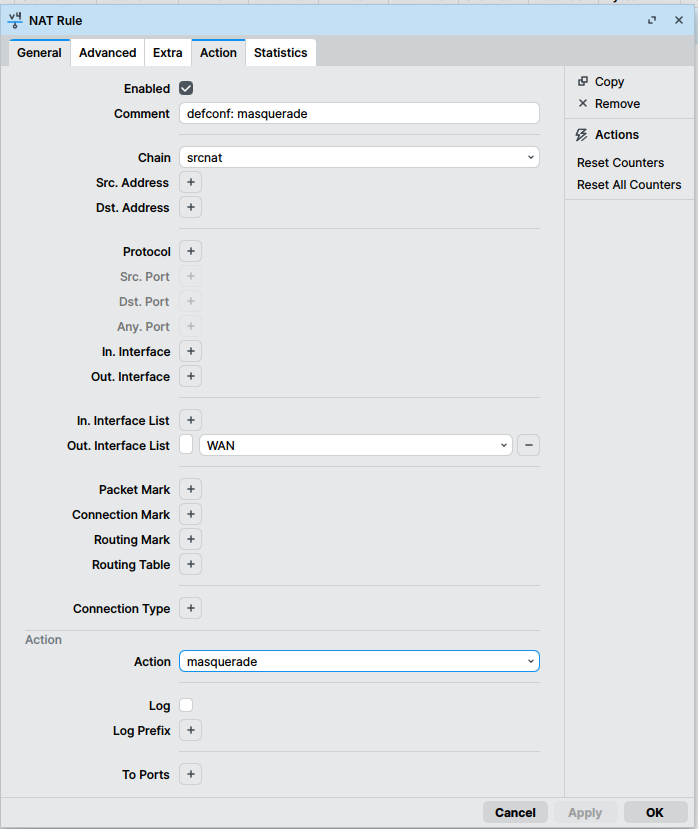Open the Out. Interface List WAN dropdown

356,446
